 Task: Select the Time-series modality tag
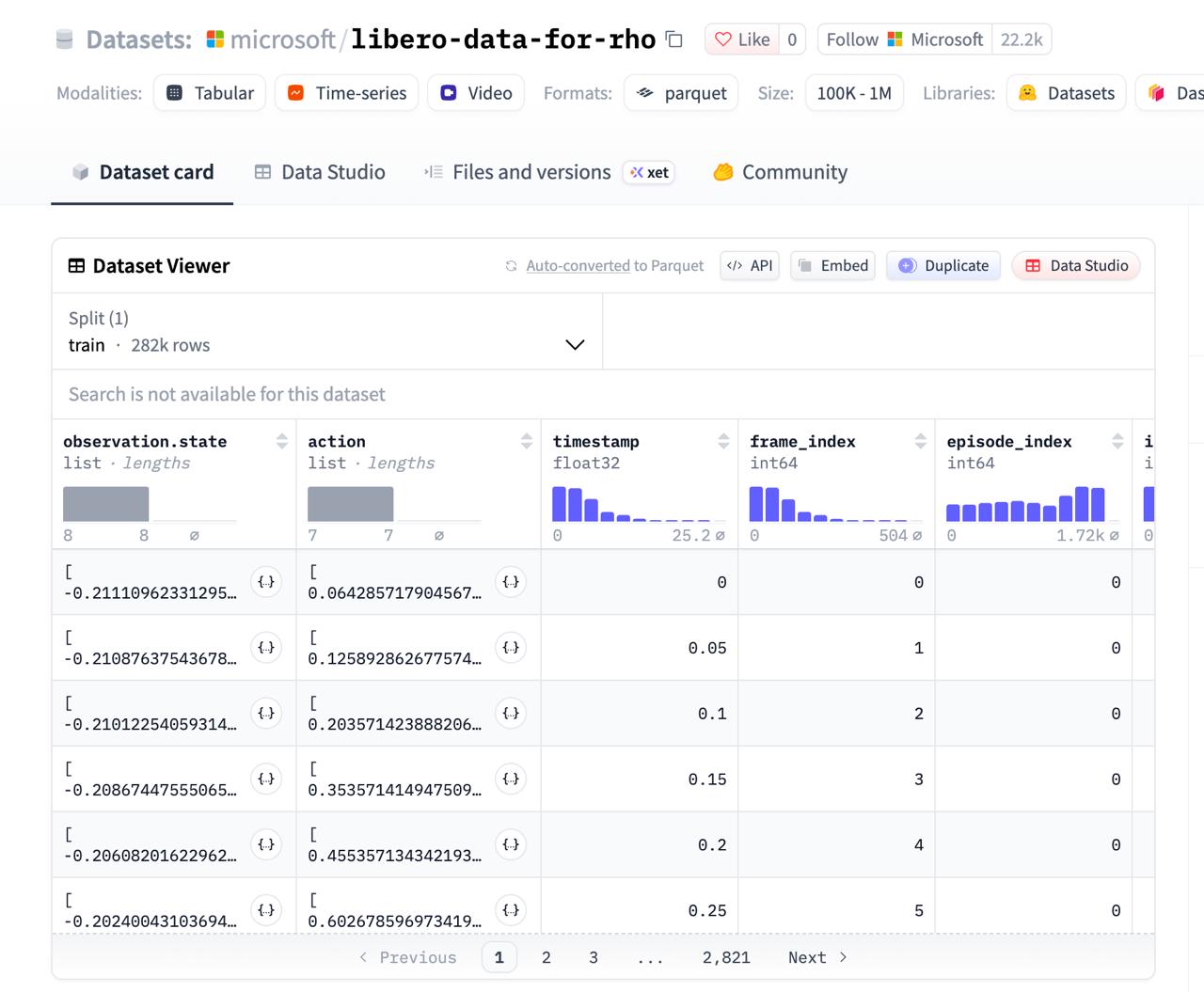(x=346, y=93)
